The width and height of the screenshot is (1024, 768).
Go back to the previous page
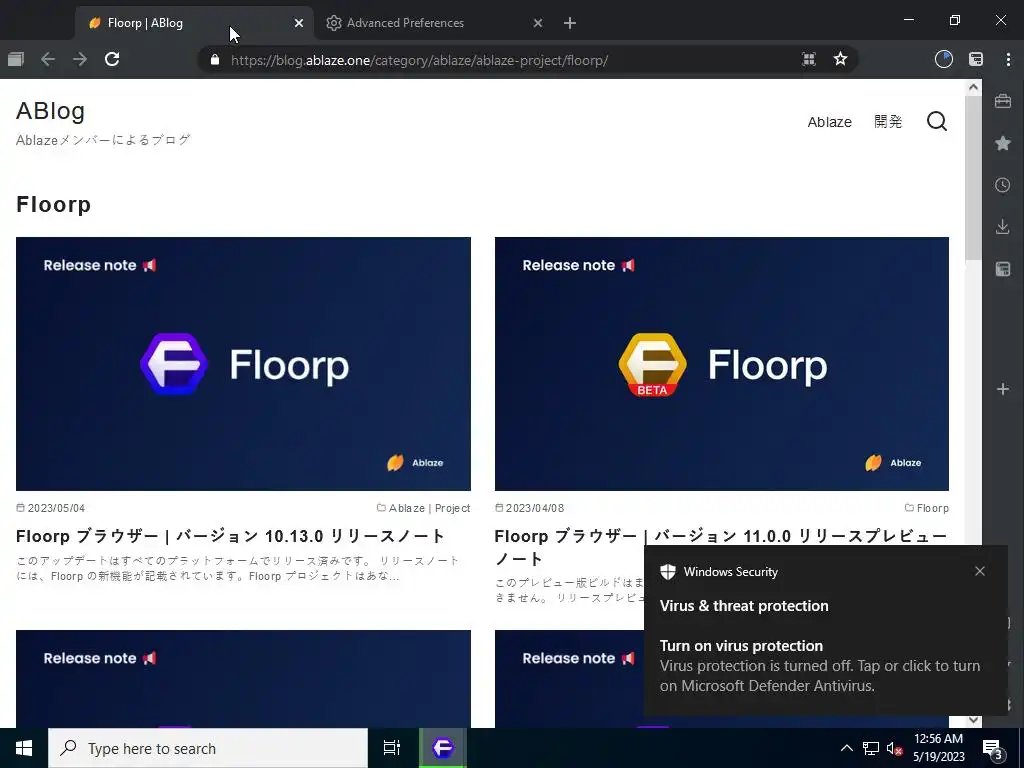coord(48,59)
